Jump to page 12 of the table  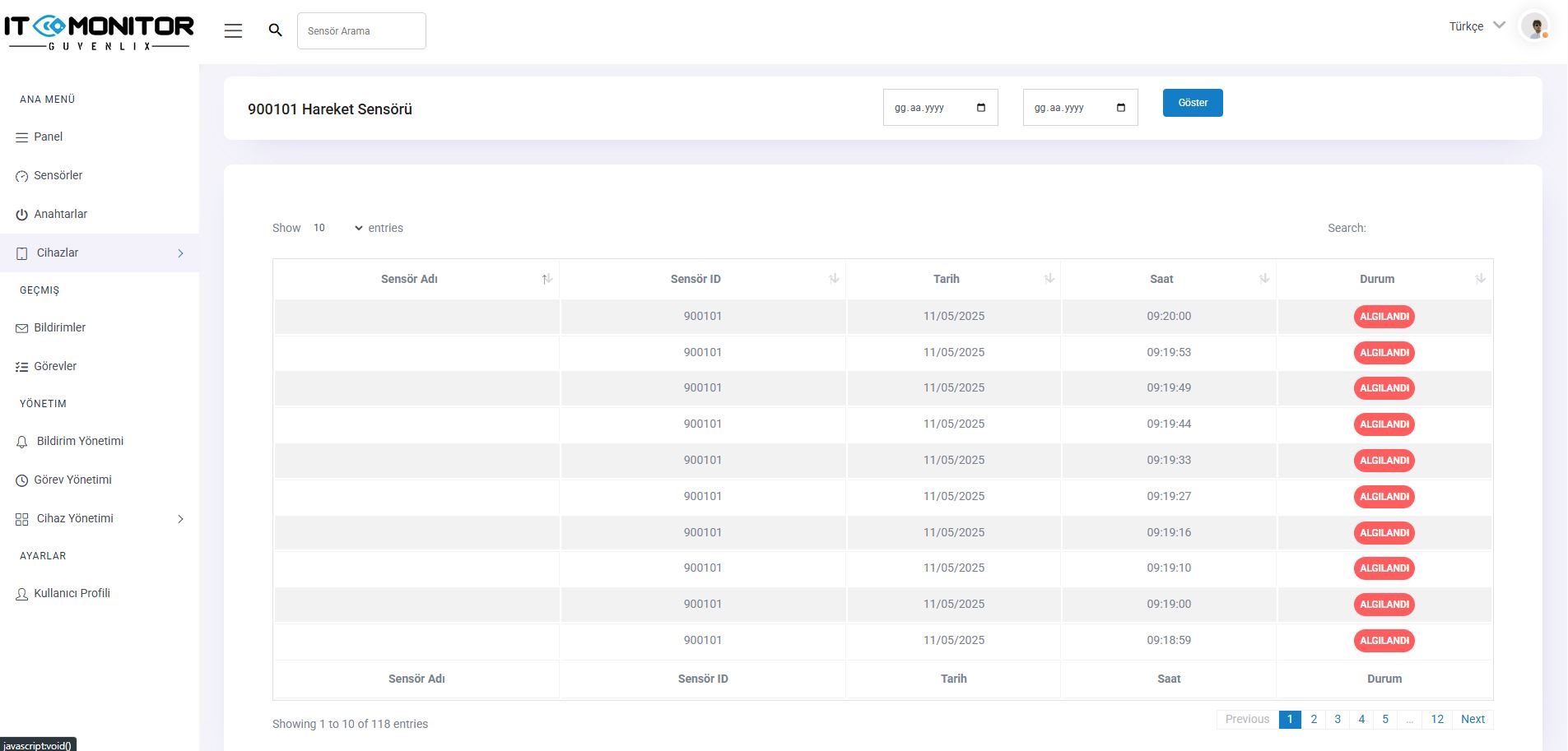pos(1437,719)
